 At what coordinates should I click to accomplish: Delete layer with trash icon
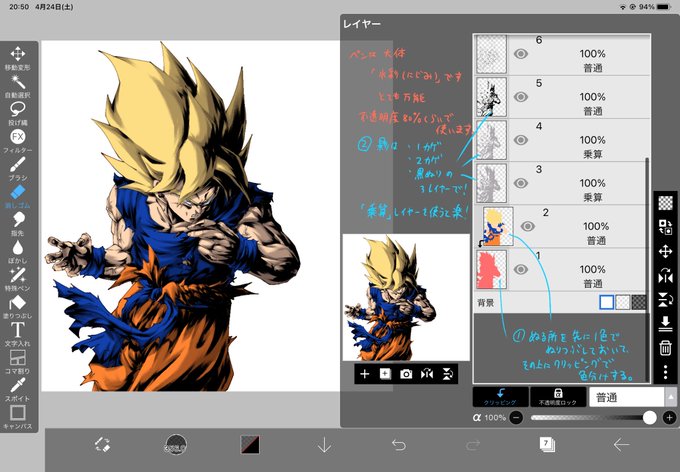point(665,348)
